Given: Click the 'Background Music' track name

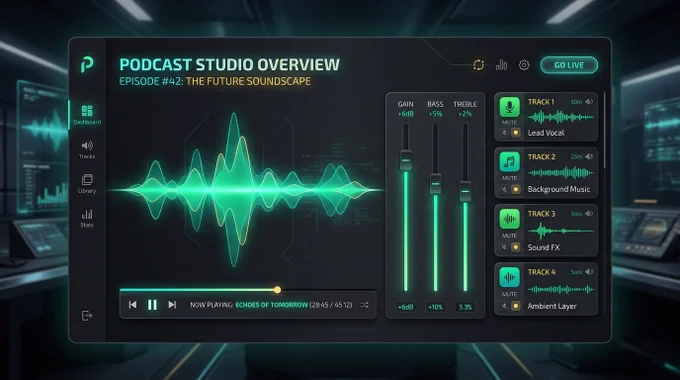Looking at the screenshot, I should pyautogui.click(x=559, y=189).
